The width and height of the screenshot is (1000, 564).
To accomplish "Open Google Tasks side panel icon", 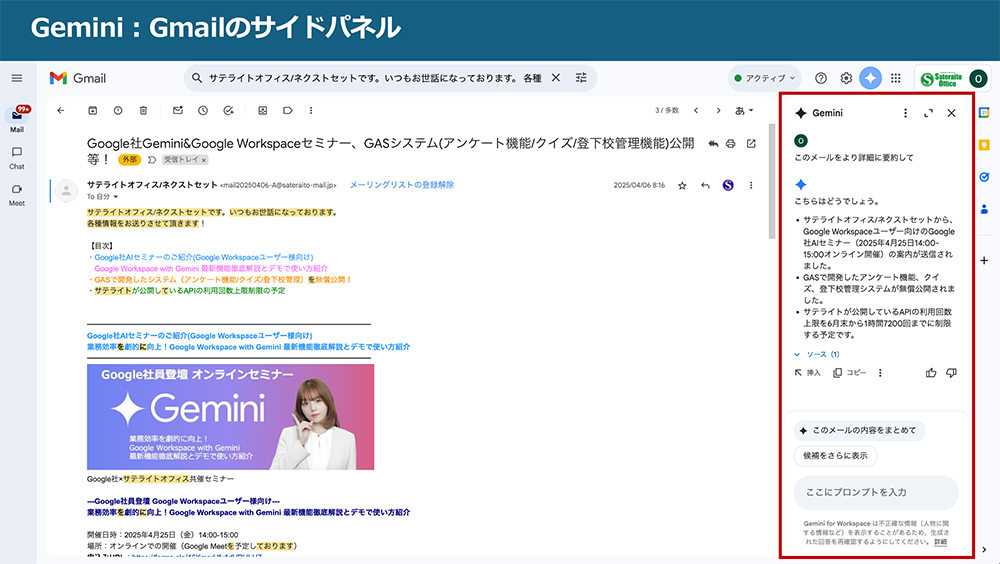I will (x=984, y=177).
